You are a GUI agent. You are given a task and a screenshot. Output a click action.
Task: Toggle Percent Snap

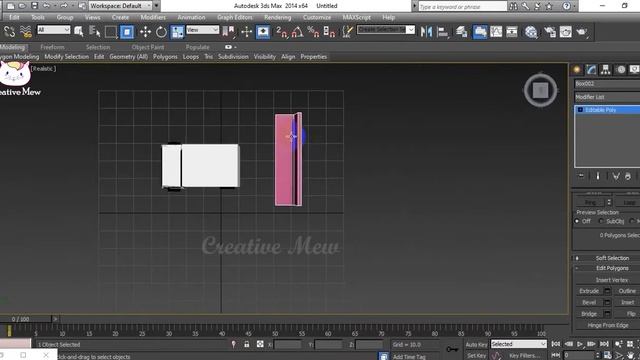click(313, 31)
